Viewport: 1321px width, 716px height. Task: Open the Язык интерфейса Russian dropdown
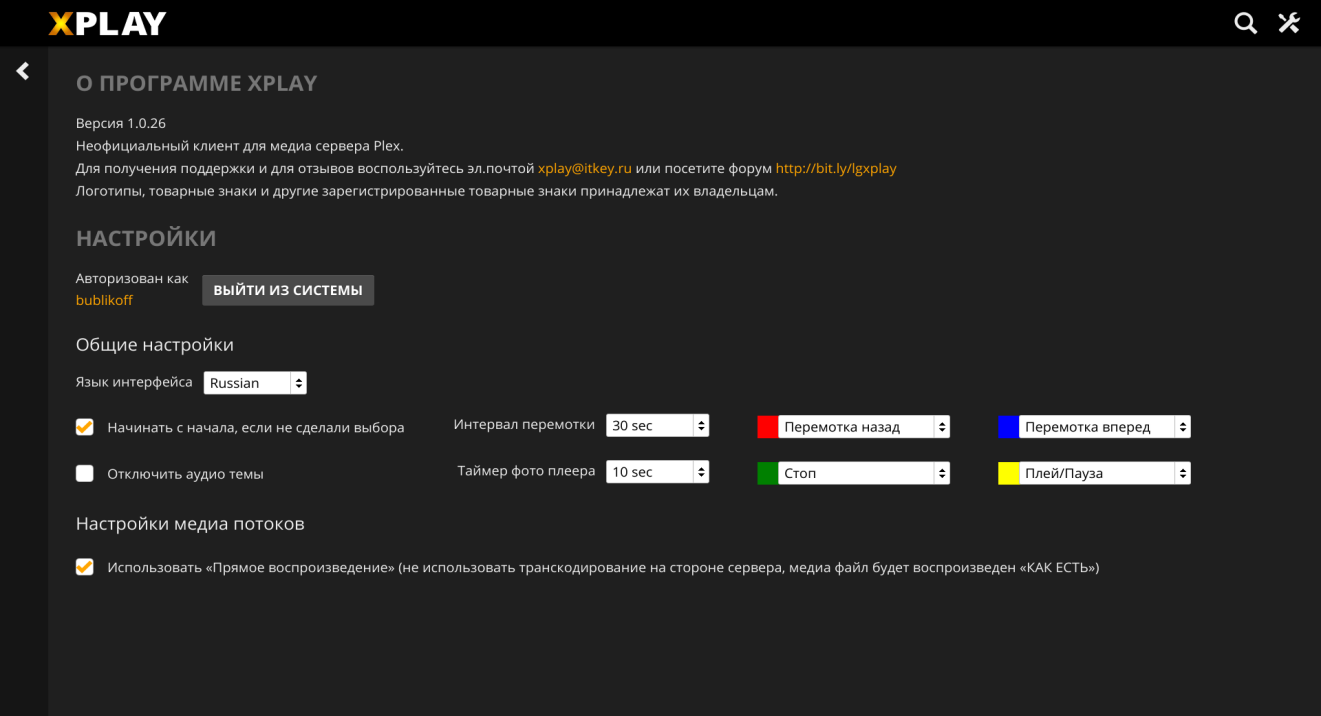pyautogui.click(x=255, y=383)
